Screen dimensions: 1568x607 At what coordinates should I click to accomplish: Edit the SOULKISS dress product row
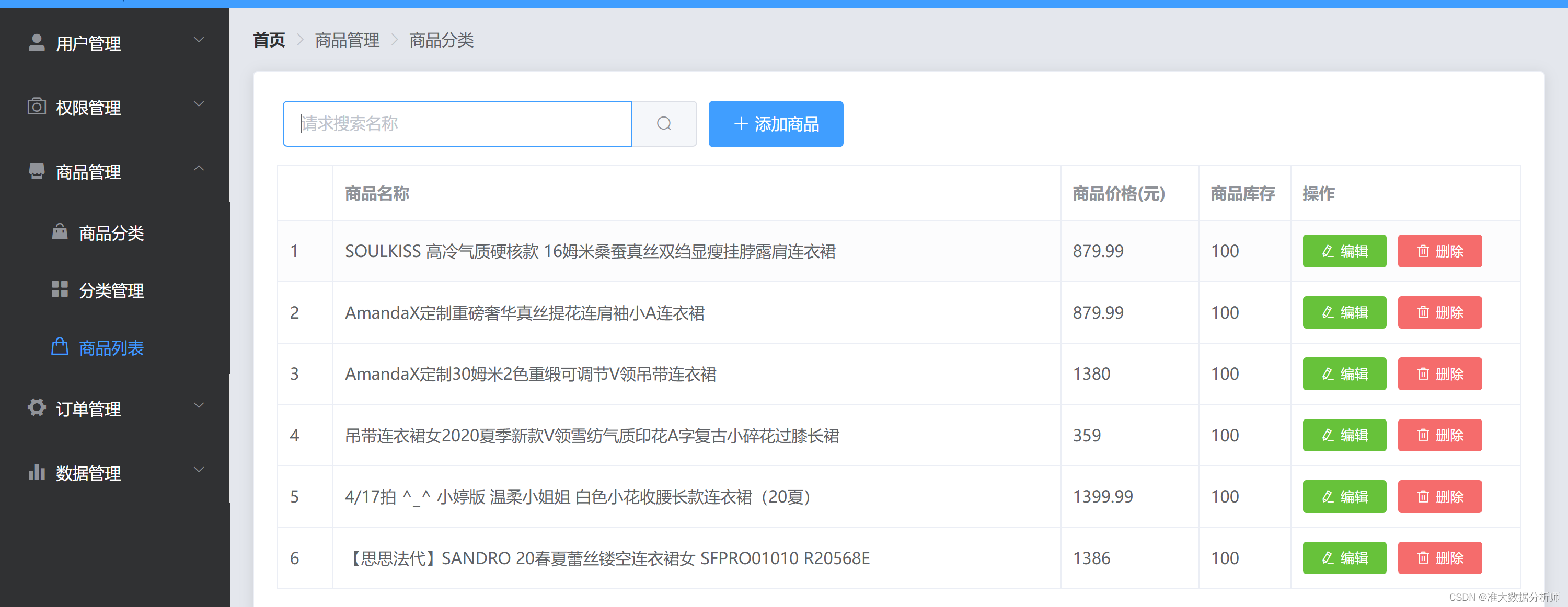1344,251
